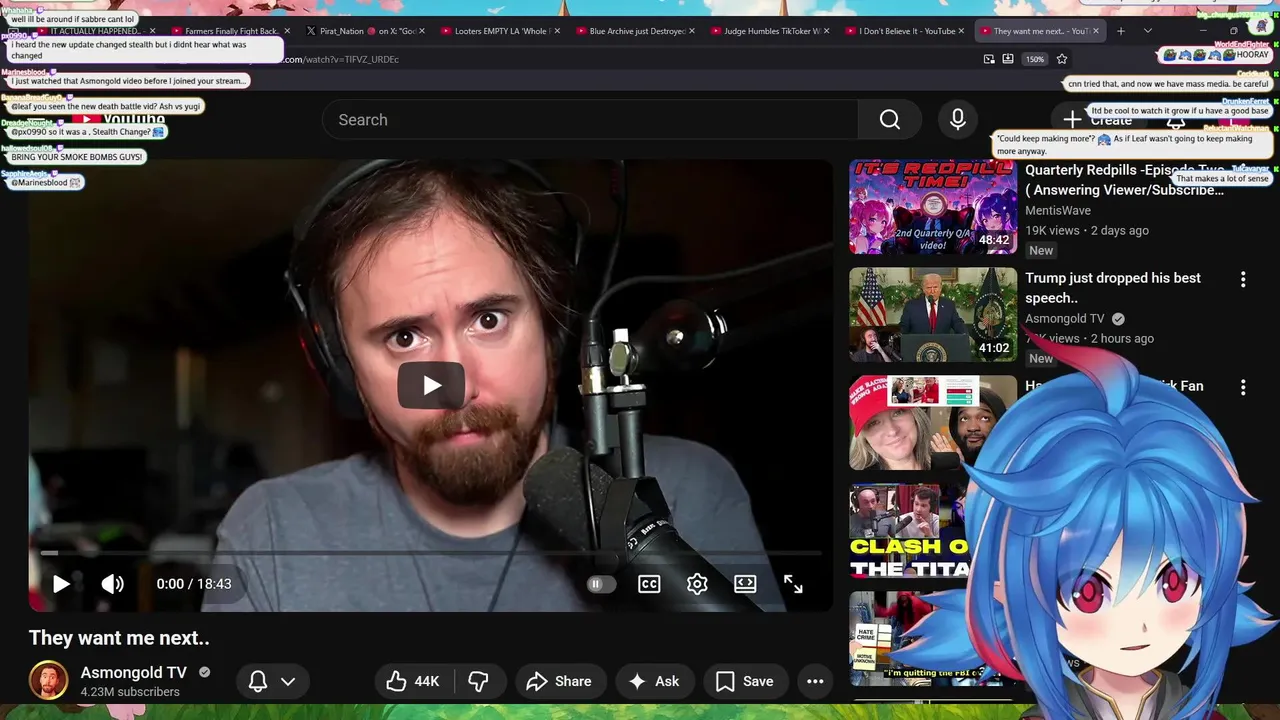
Task: Open the 'Quarterly Redpills -Episode Two' title
Action: [1124, 180]
